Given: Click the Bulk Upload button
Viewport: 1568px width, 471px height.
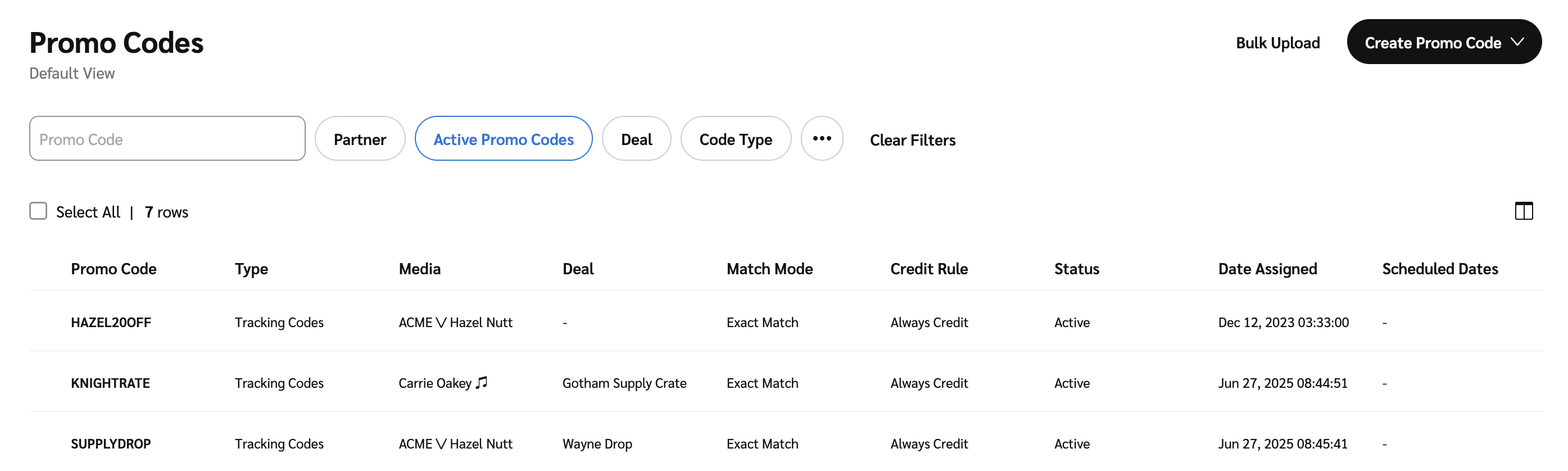Looking at the screenshot, I should (1277, 43).
